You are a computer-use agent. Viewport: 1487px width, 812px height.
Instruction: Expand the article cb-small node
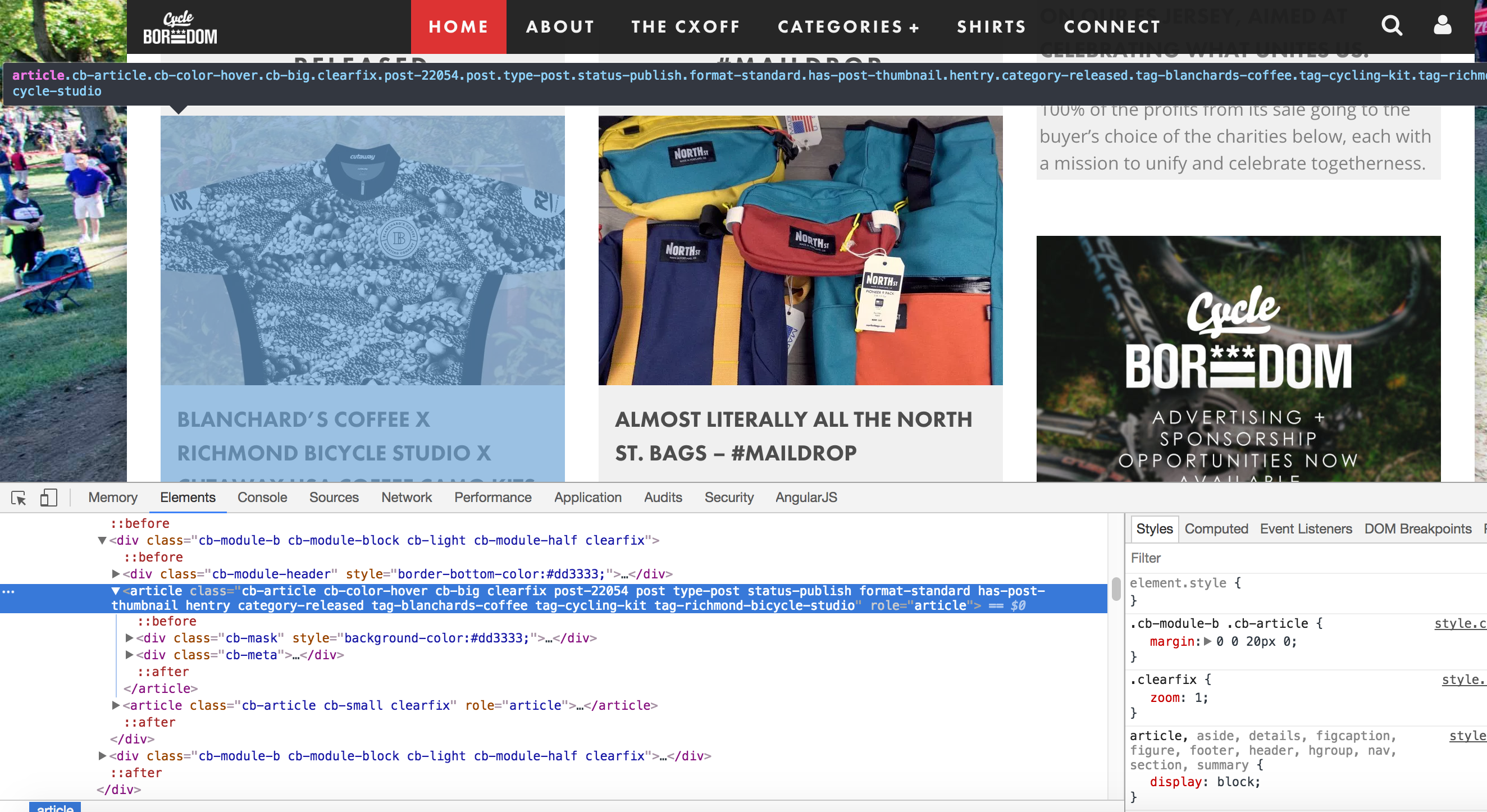116,705
